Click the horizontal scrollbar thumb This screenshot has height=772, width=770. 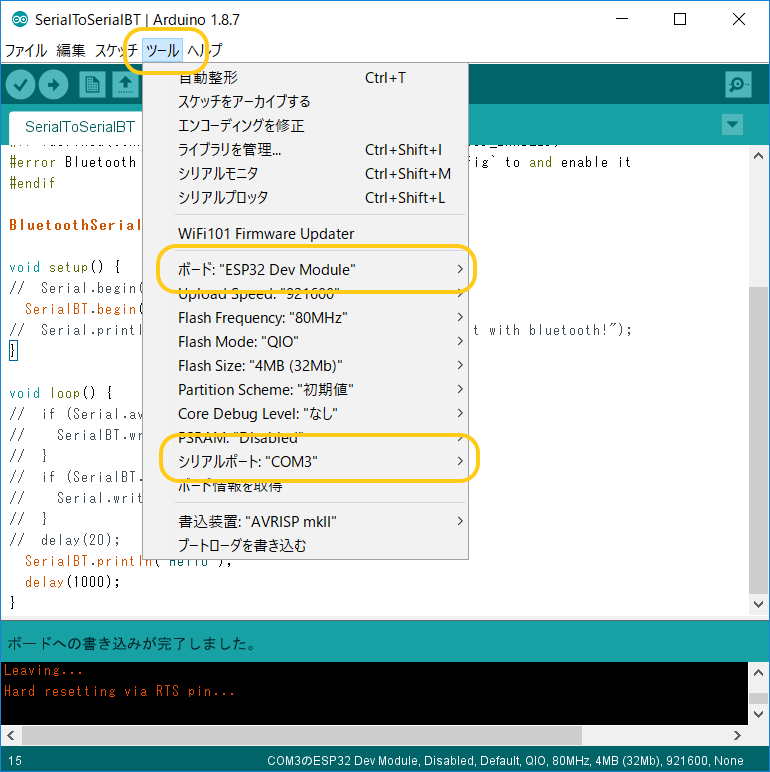[302, 736]
